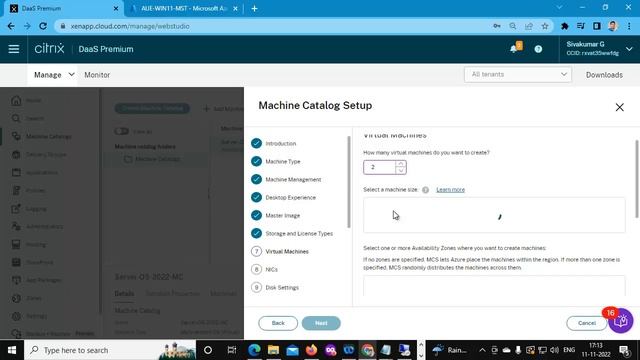The image size is (640, 360).
Task: Open a new browser tab
Action: pyautogui.click(x=254, y=8)
